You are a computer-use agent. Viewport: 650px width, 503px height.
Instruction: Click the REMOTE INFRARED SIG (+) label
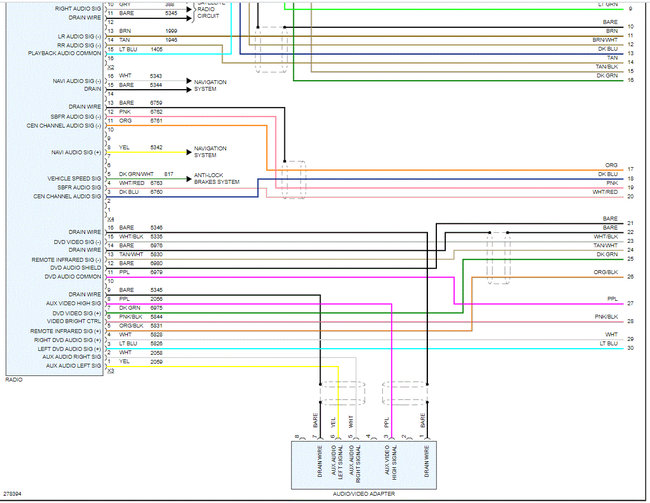65,331
